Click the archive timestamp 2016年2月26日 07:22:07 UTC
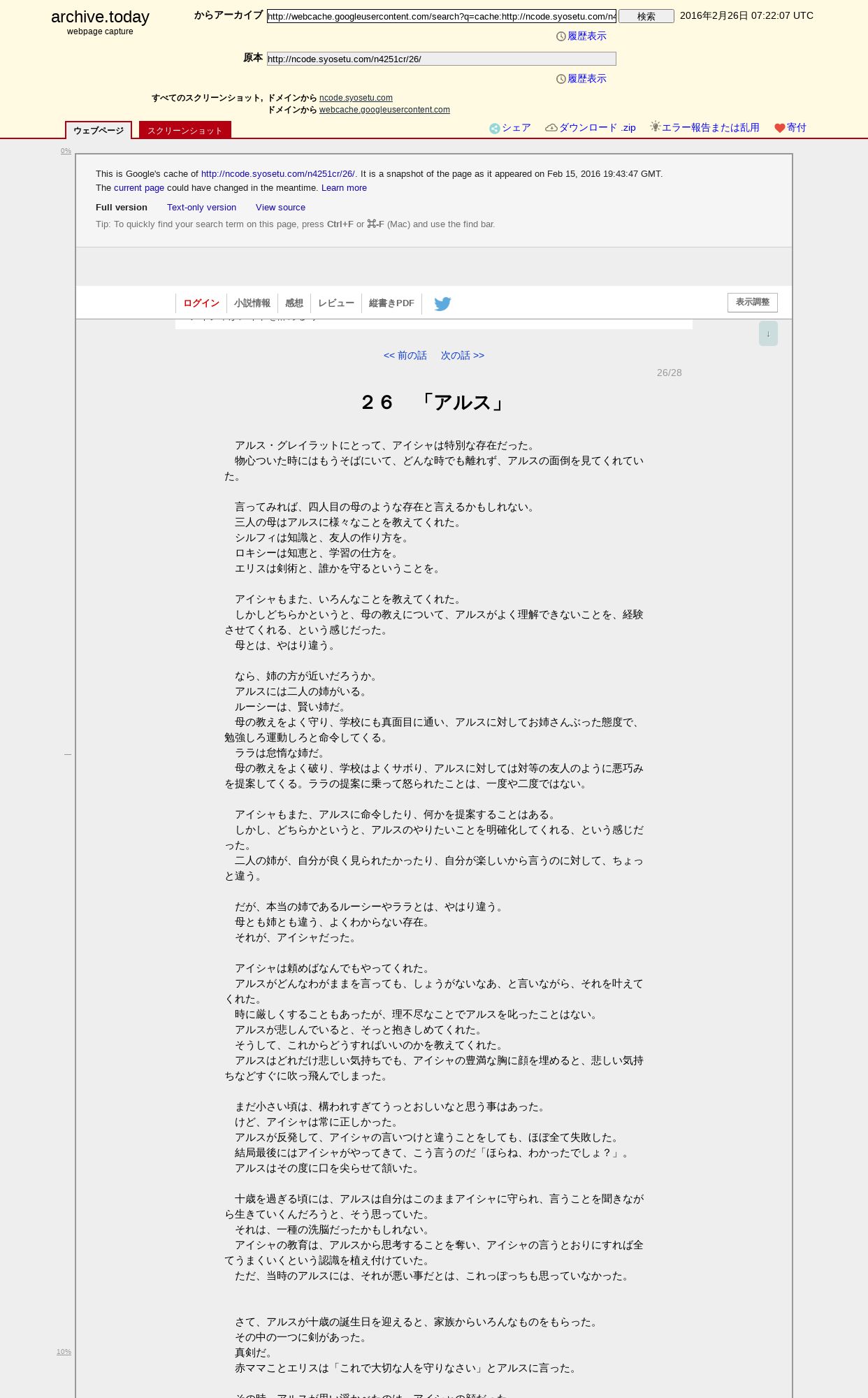This screenshot has height=1398, width=868. pos(746,15)
